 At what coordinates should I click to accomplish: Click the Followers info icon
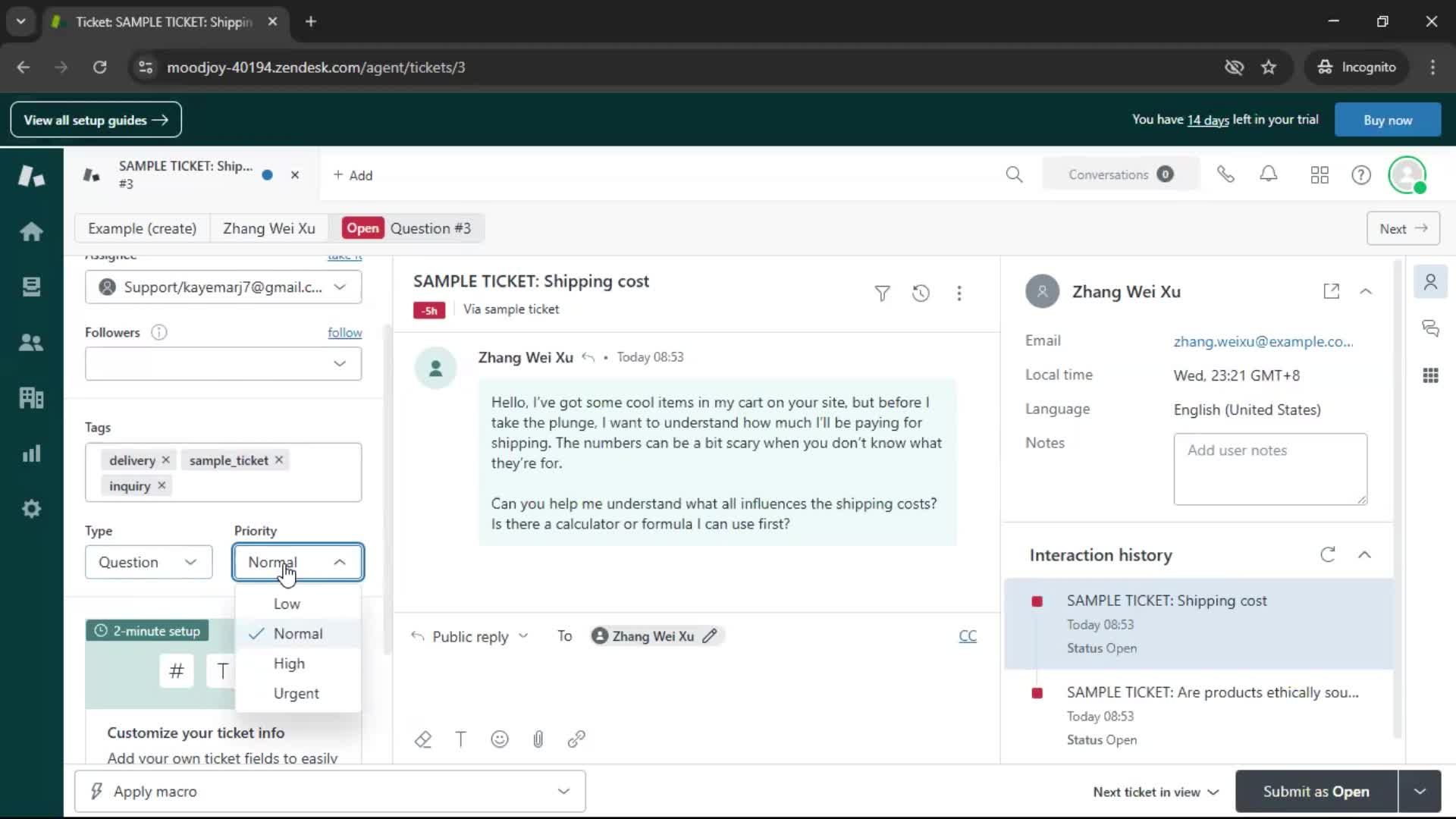click(x=159, y=332)
